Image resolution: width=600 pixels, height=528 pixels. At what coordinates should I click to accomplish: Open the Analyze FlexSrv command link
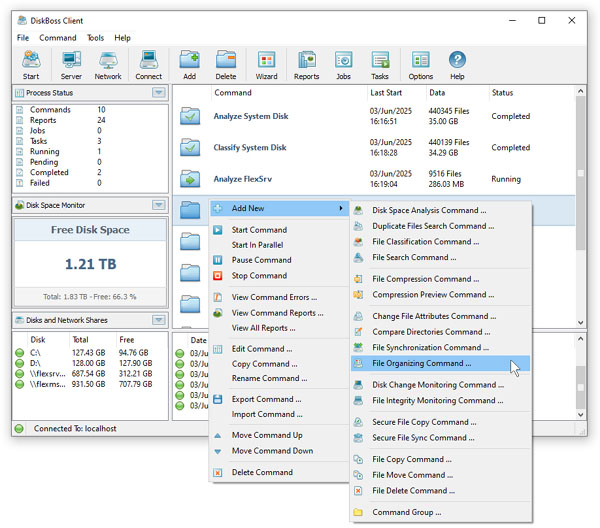click(x=243, y=179)
